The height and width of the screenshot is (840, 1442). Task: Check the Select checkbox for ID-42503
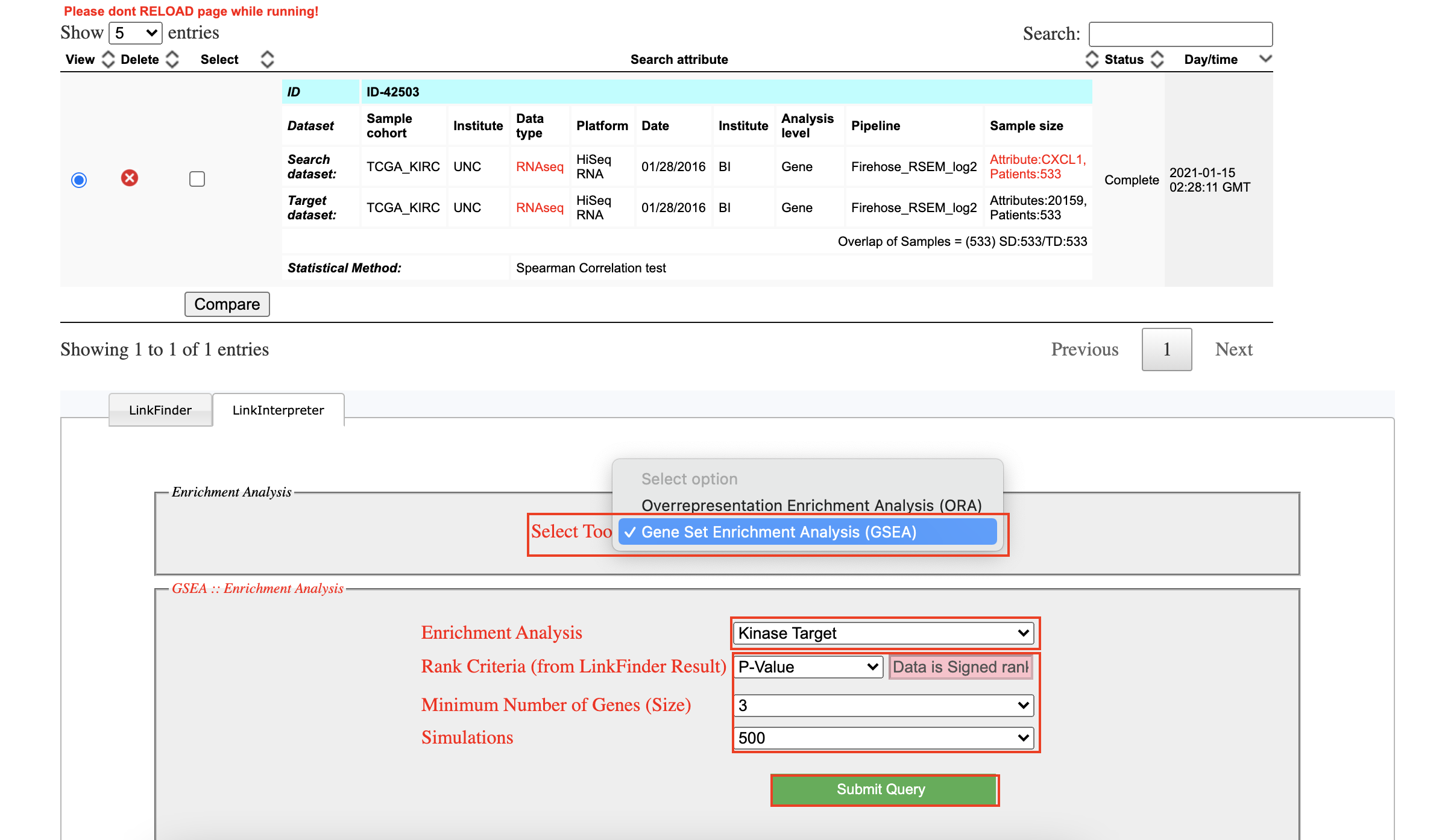[x=197, y=179]
